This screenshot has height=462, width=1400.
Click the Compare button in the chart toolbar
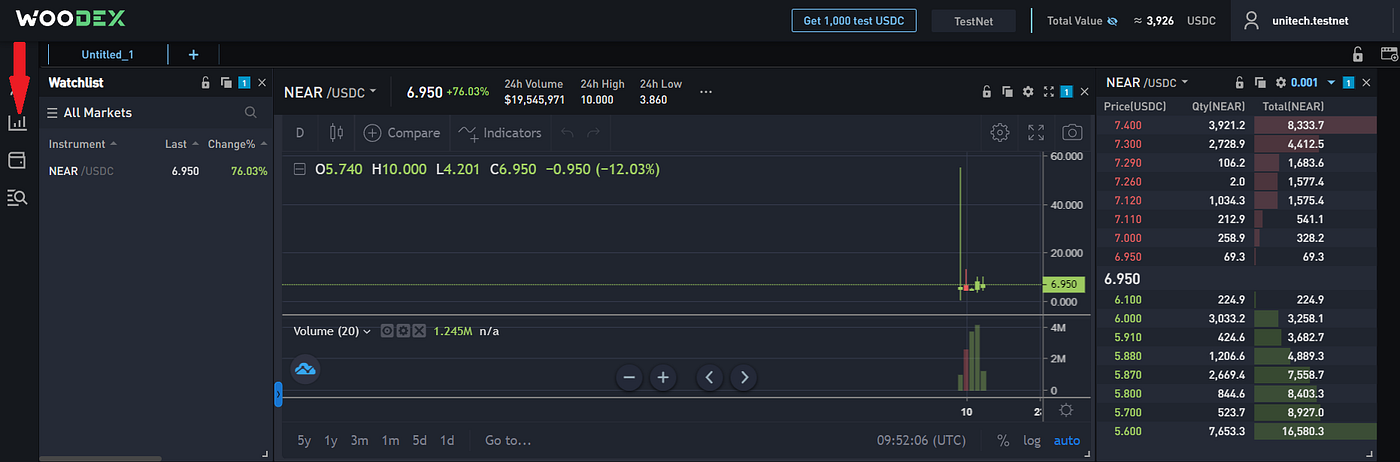[x=401, y=132]
